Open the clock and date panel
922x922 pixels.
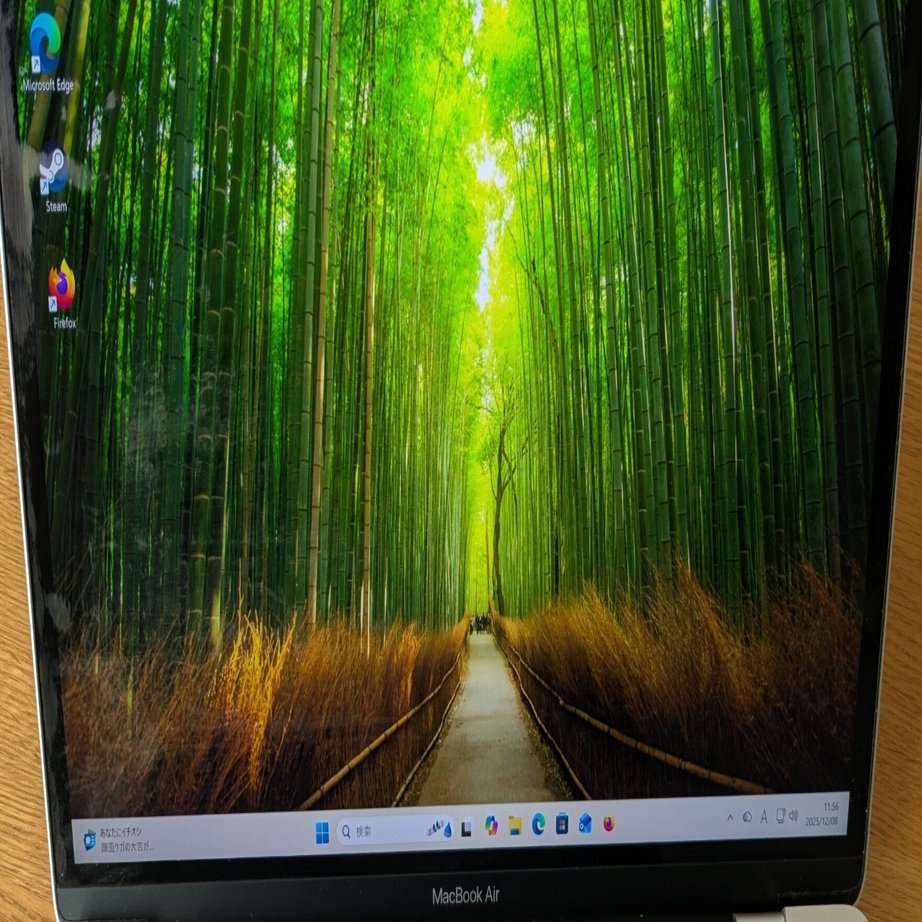coord(824,817)
